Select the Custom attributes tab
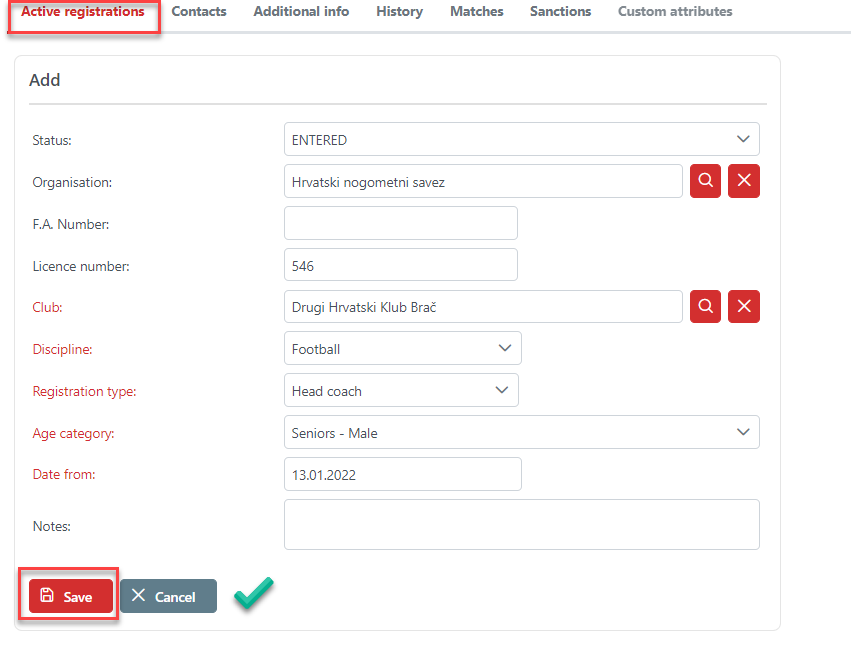The height and width of the screenshot is (647, 851). (x=674, y=12)
